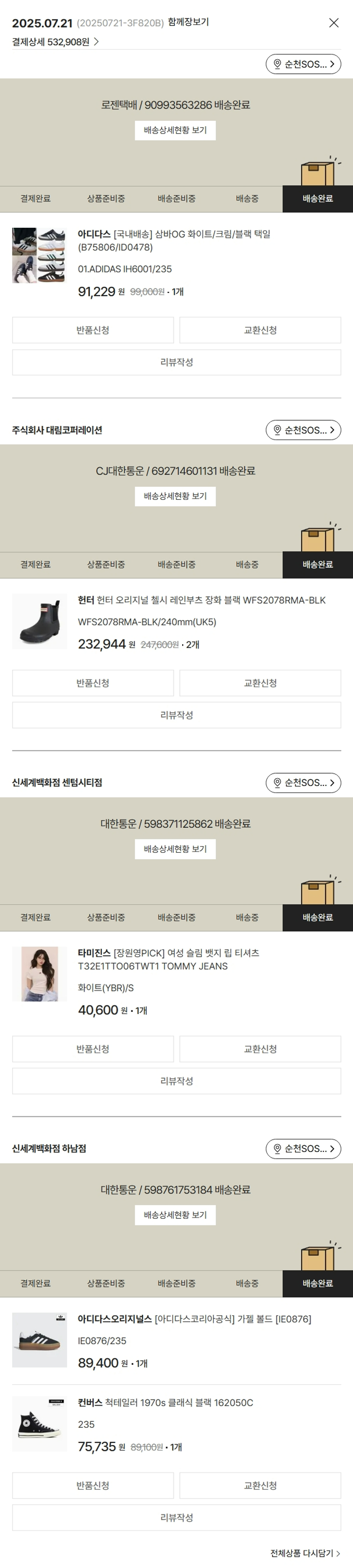Request return for Adidas Samba OG
This screenshot has height=1568, width=353.
pos(93,330)
